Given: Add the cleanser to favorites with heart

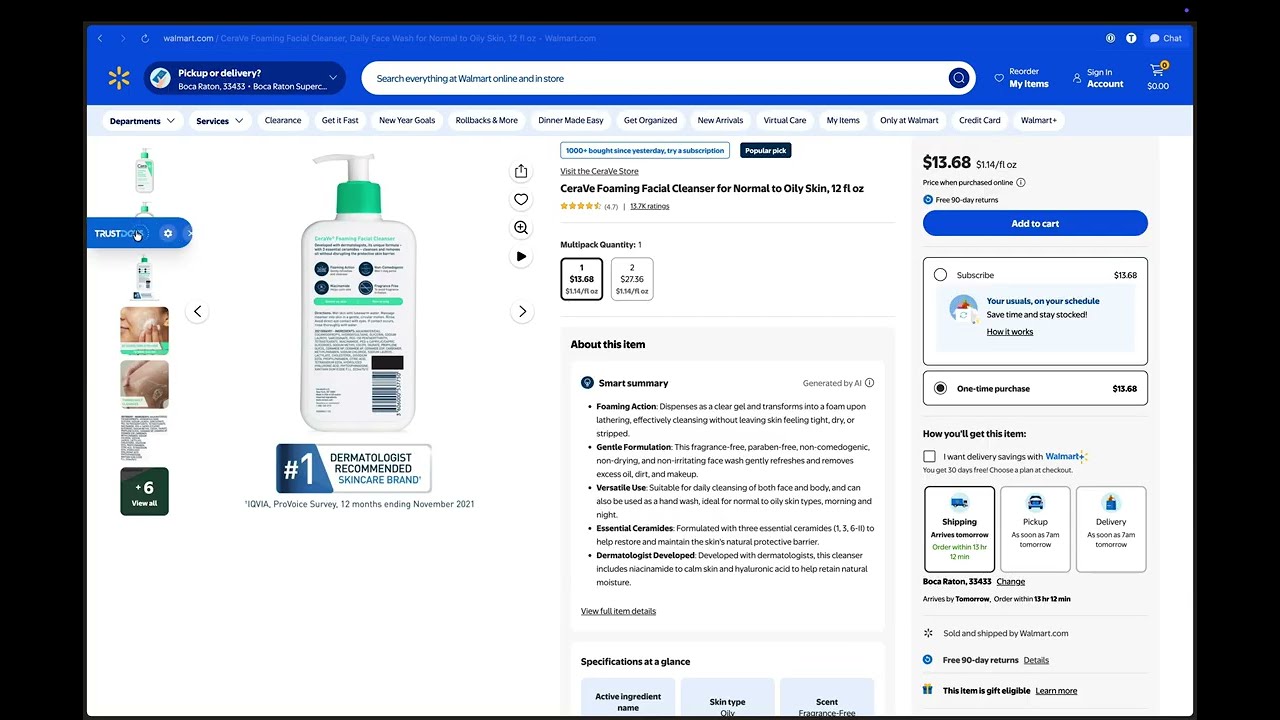Looking at the screenshot, I should 521,199.
